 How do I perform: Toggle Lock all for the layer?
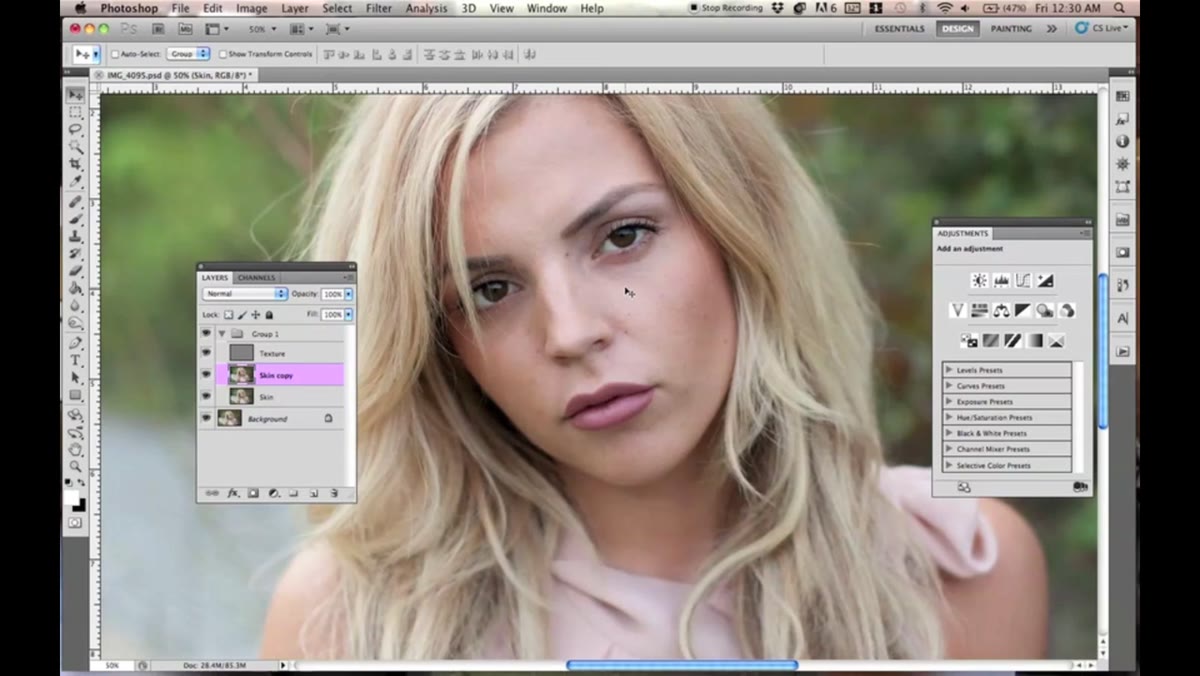(x=269, y=315)
